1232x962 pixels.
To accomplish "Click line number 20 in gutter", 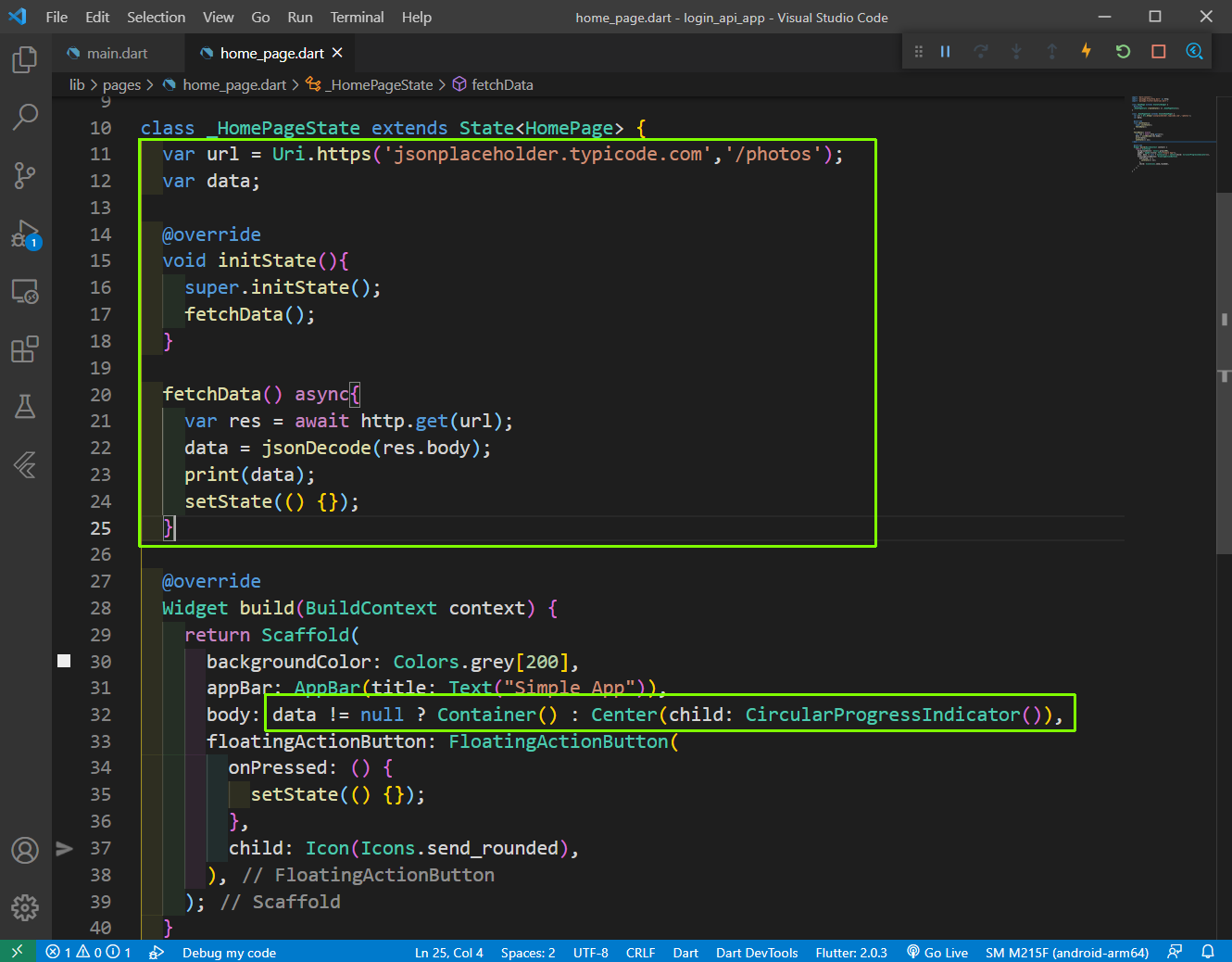I will click(100, 394).
